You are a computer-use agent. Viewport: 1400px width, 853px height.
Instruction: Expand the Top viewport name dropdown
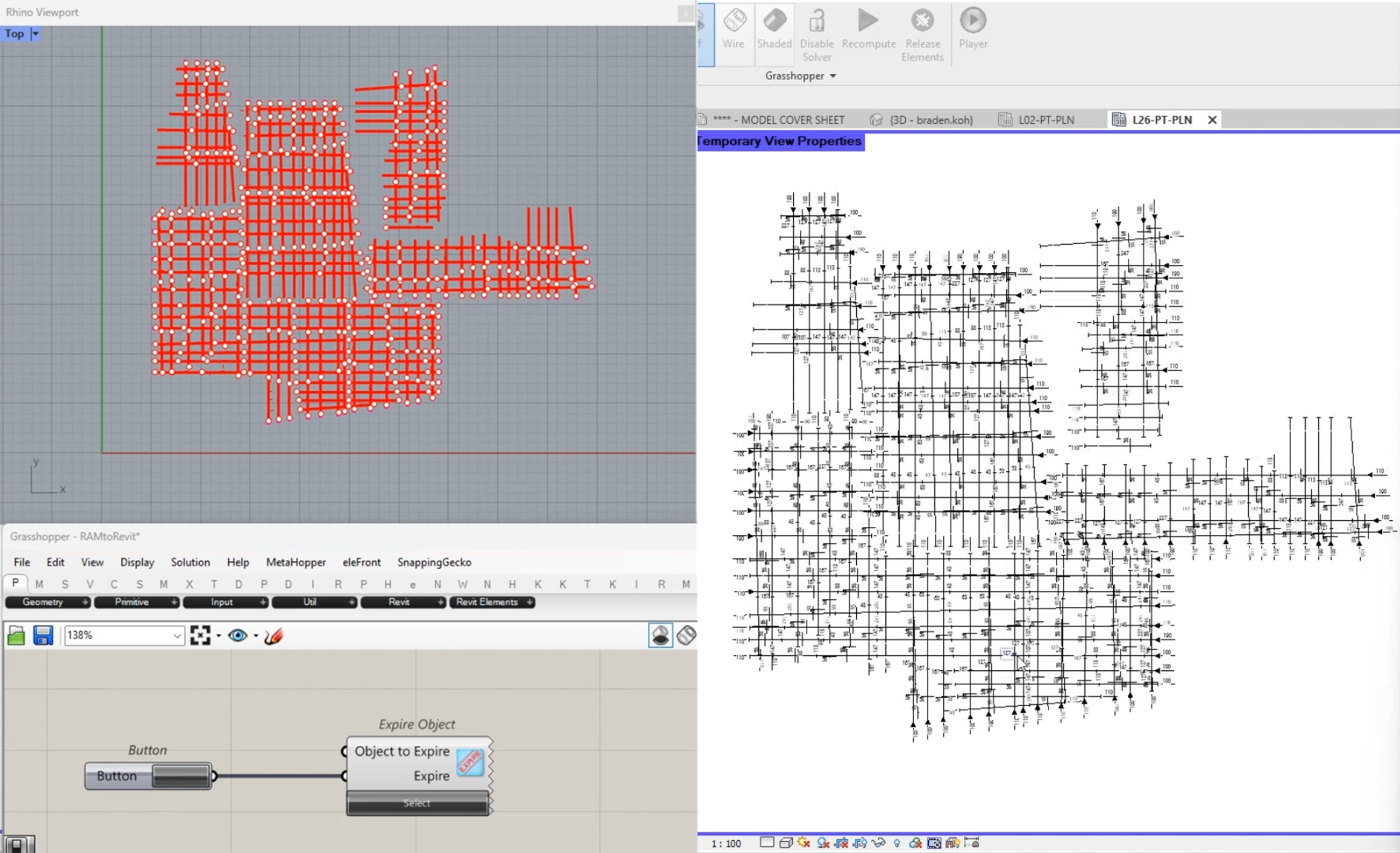[35, 34]
